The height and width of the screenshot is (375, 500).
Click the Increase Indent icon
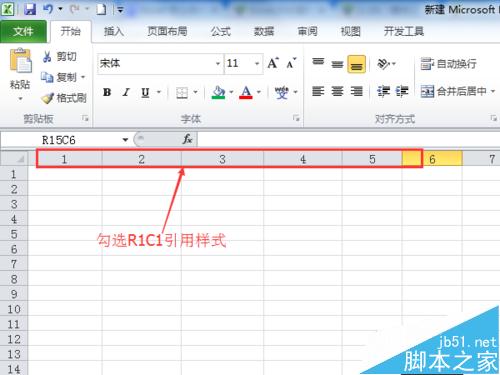click(402, 91)
